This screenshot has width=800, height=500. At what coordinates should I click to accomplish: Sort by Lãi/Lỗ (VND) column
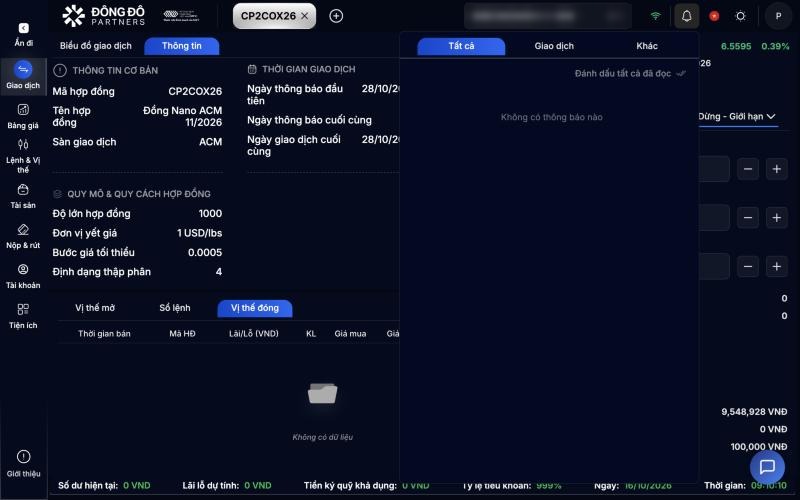(x=254, y=334)
